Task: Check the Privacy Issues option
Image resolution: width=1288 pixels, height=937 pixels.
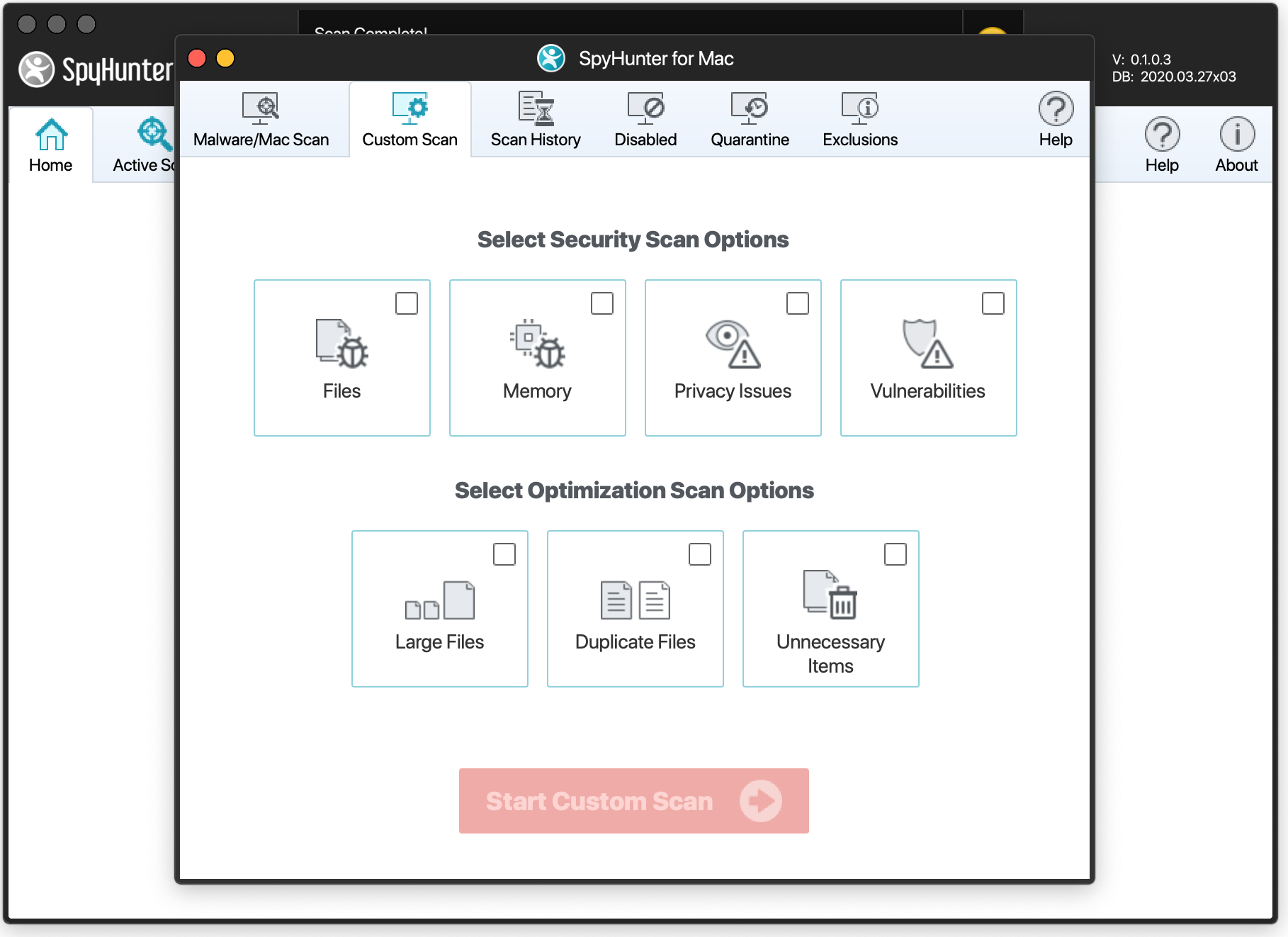Action: [x=798, y=303]
